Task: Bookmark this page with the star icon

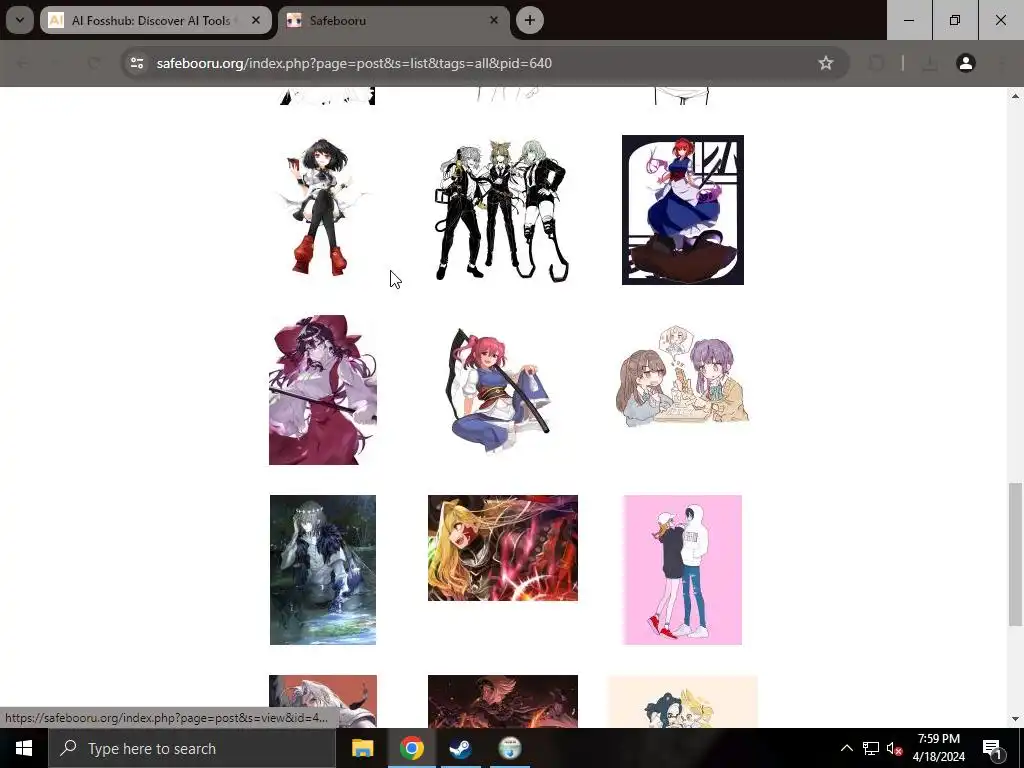Action: [x=825, y=63]
